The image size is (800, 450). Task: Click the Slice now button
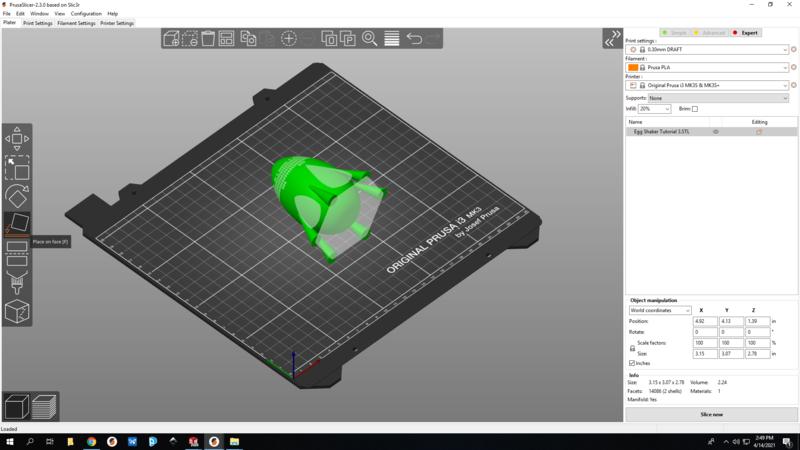[x=711, y=414]
